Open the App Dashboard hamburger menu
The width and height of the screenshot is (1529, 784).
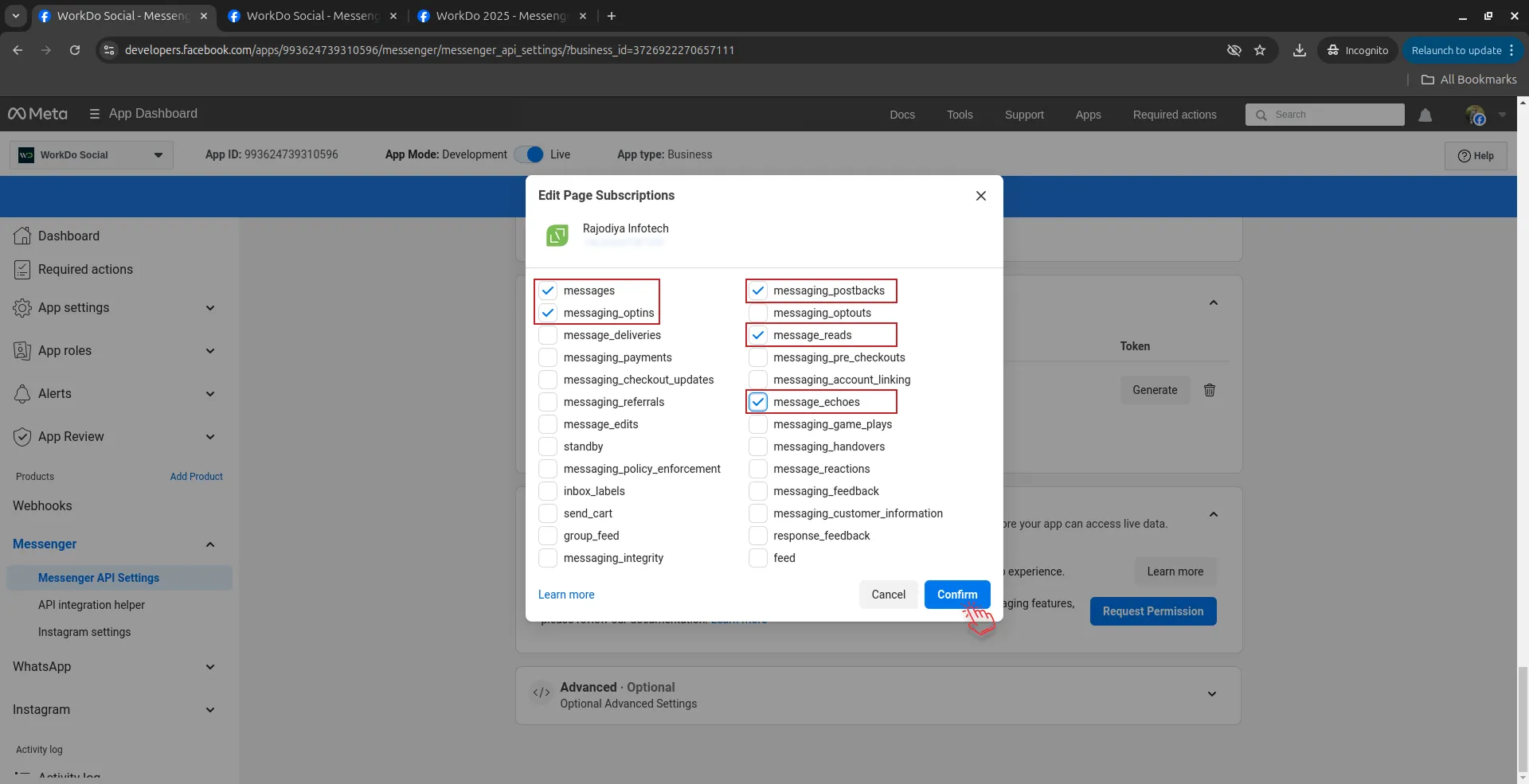[95, 114]
